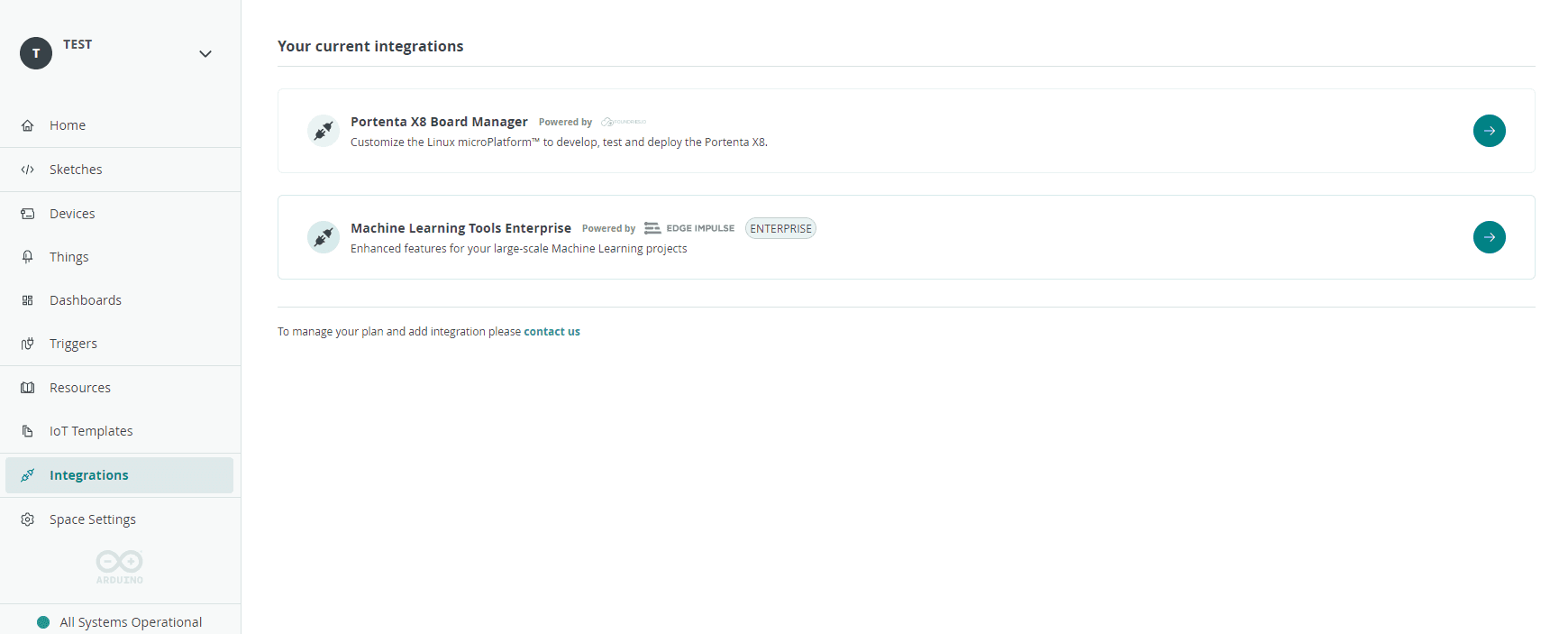Click the Resources book icon

coord(28,388)
